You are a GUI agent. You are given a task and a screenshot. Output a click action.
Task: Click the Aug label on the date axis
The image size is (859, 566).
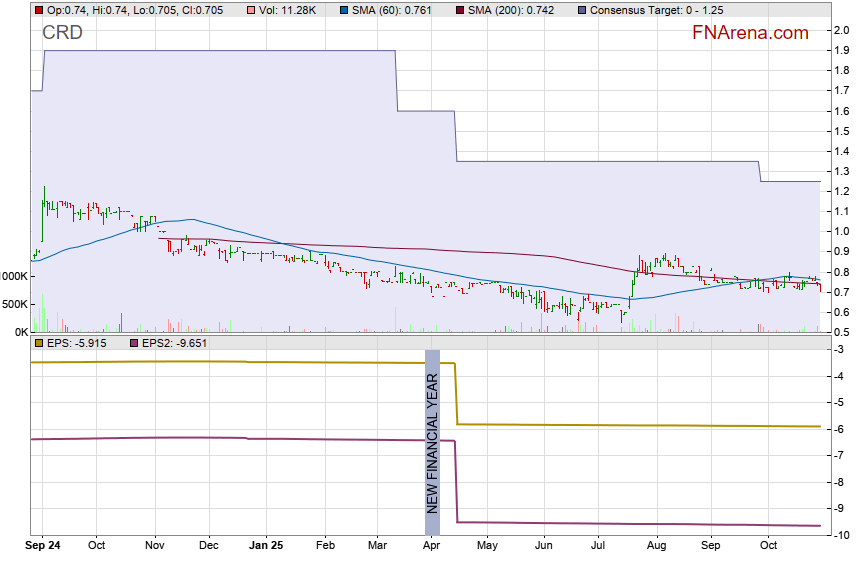click(x=656, y=546)
